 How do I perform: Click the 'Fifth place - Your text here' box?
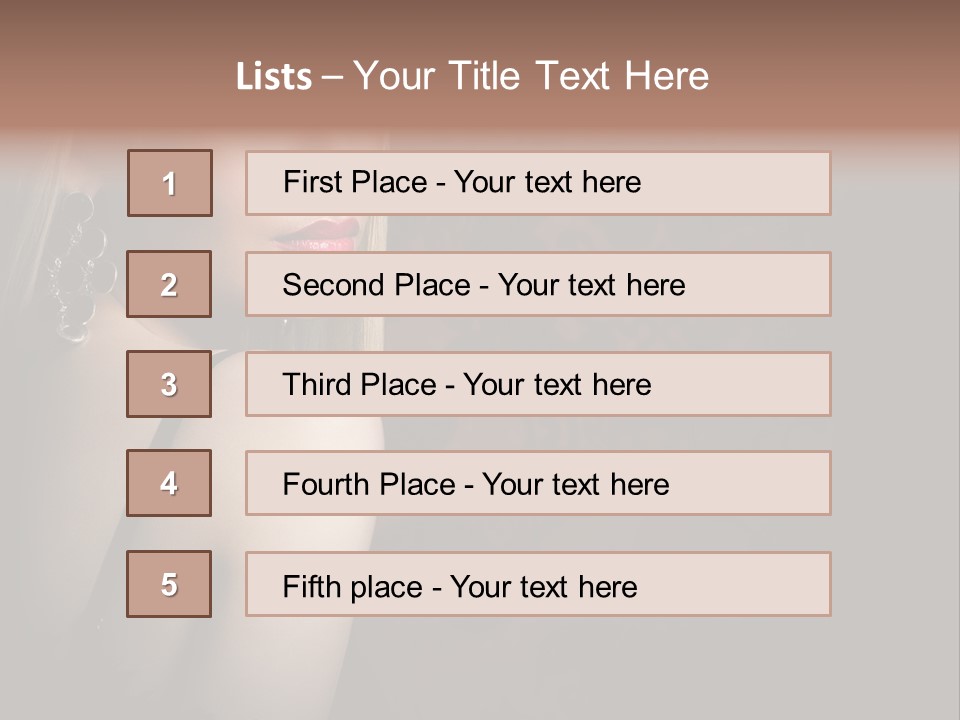tap(538, 584)
